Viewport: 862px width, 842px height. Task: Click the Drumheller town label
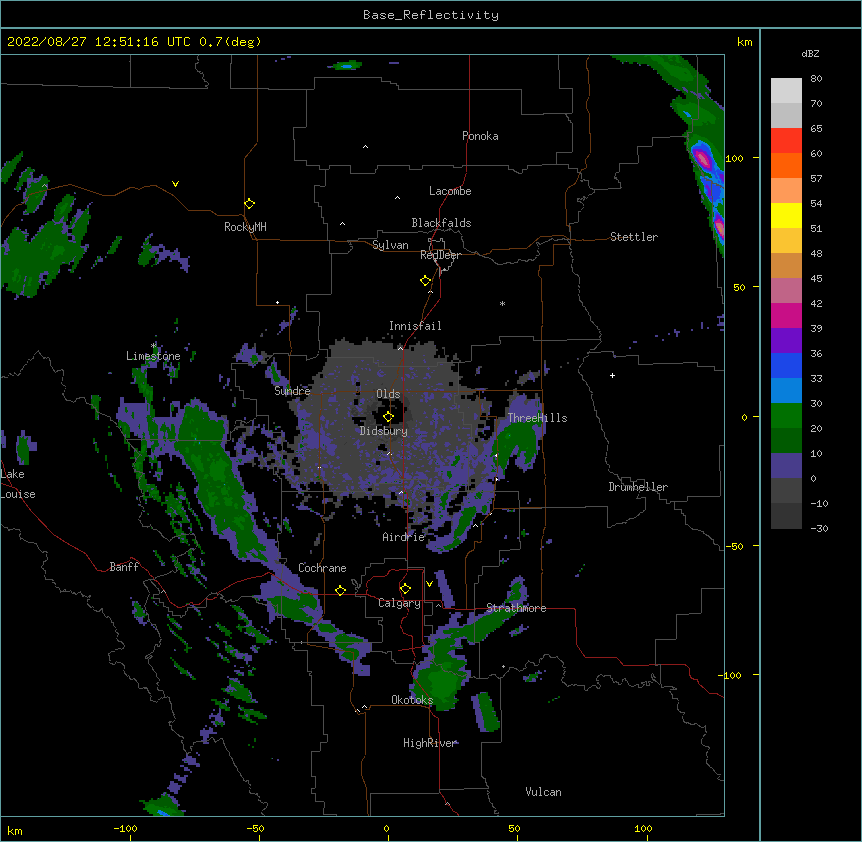pos(638,487)
